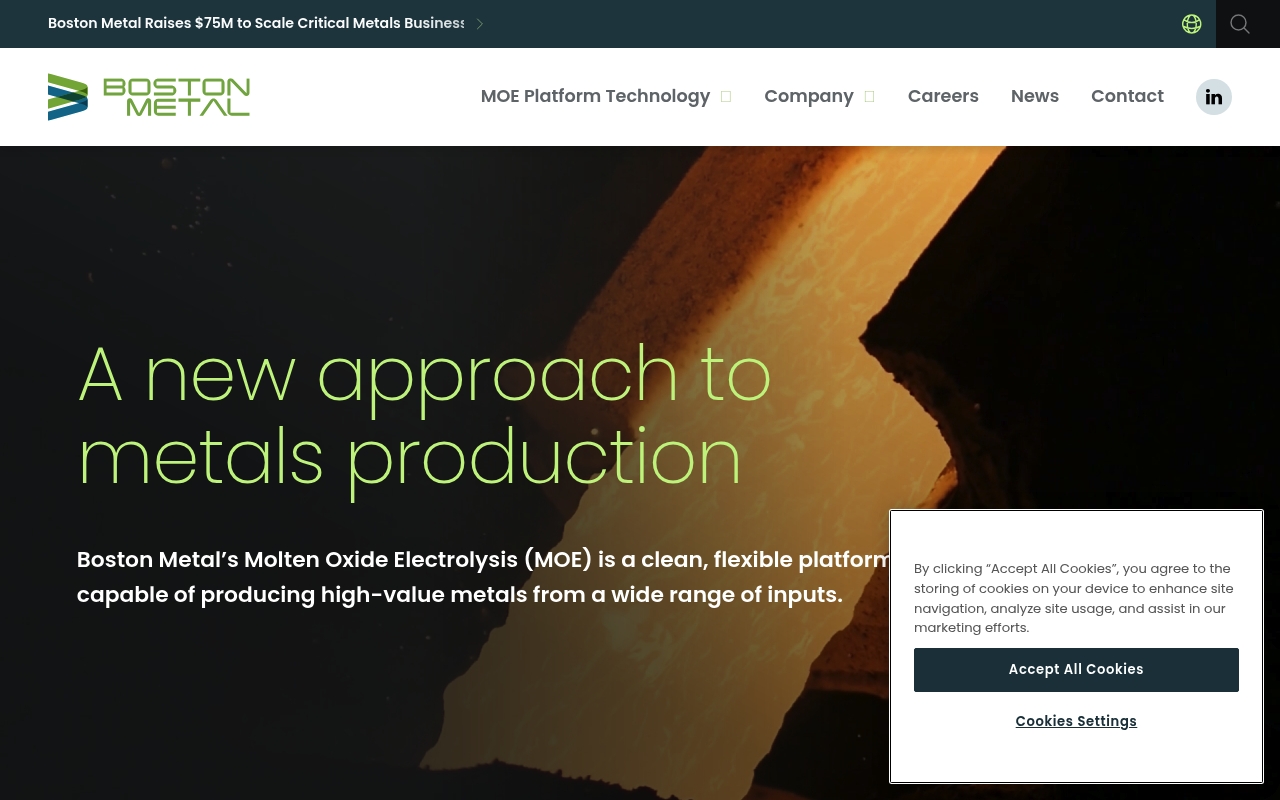Read the Boston Metal Raises $75M announcement
Viewport: 1280px width, 800px height.
pos(256,23)
